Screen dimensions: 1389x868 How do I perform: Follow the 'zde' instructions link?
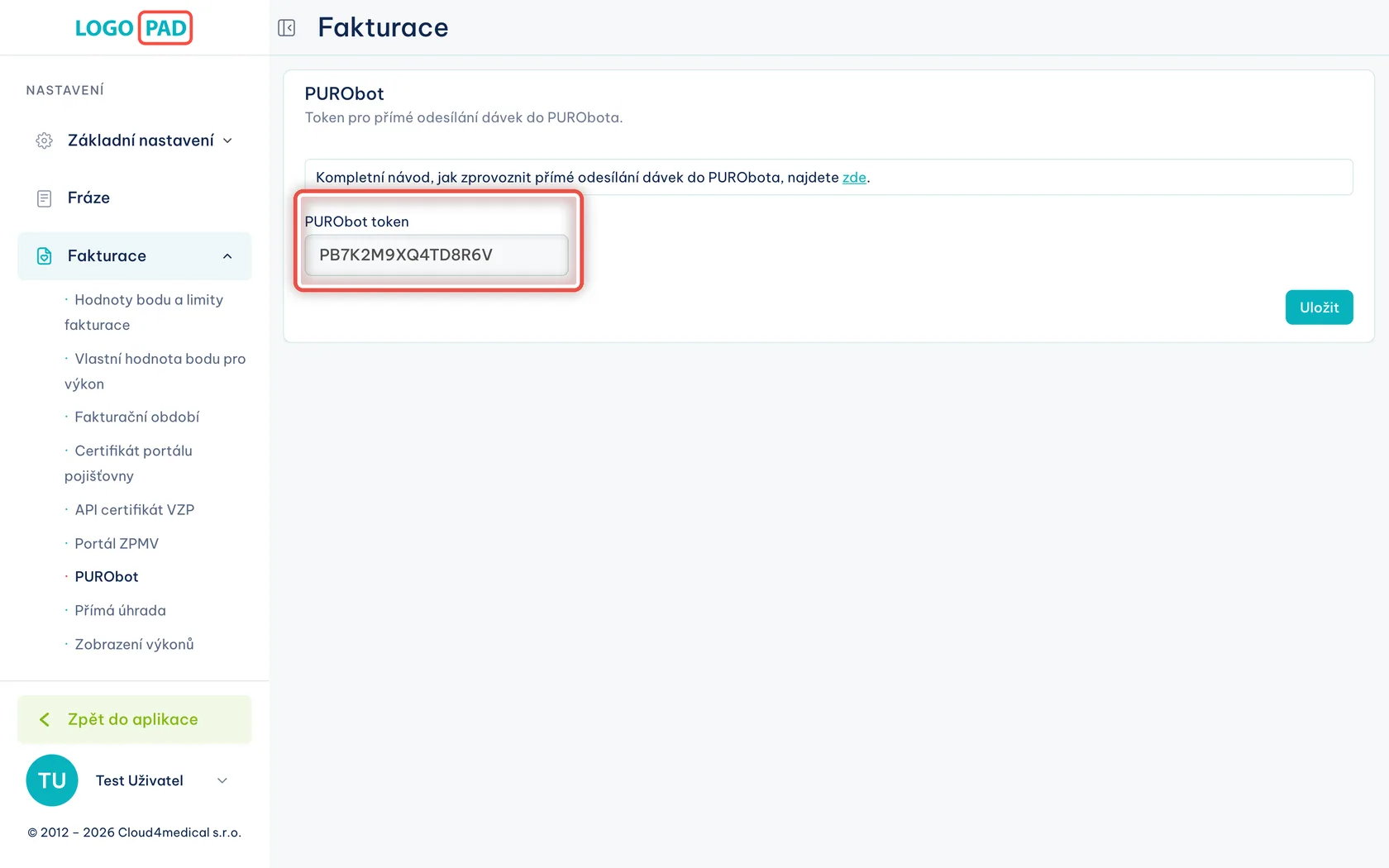pyautogui.click(x=854, y=178)
